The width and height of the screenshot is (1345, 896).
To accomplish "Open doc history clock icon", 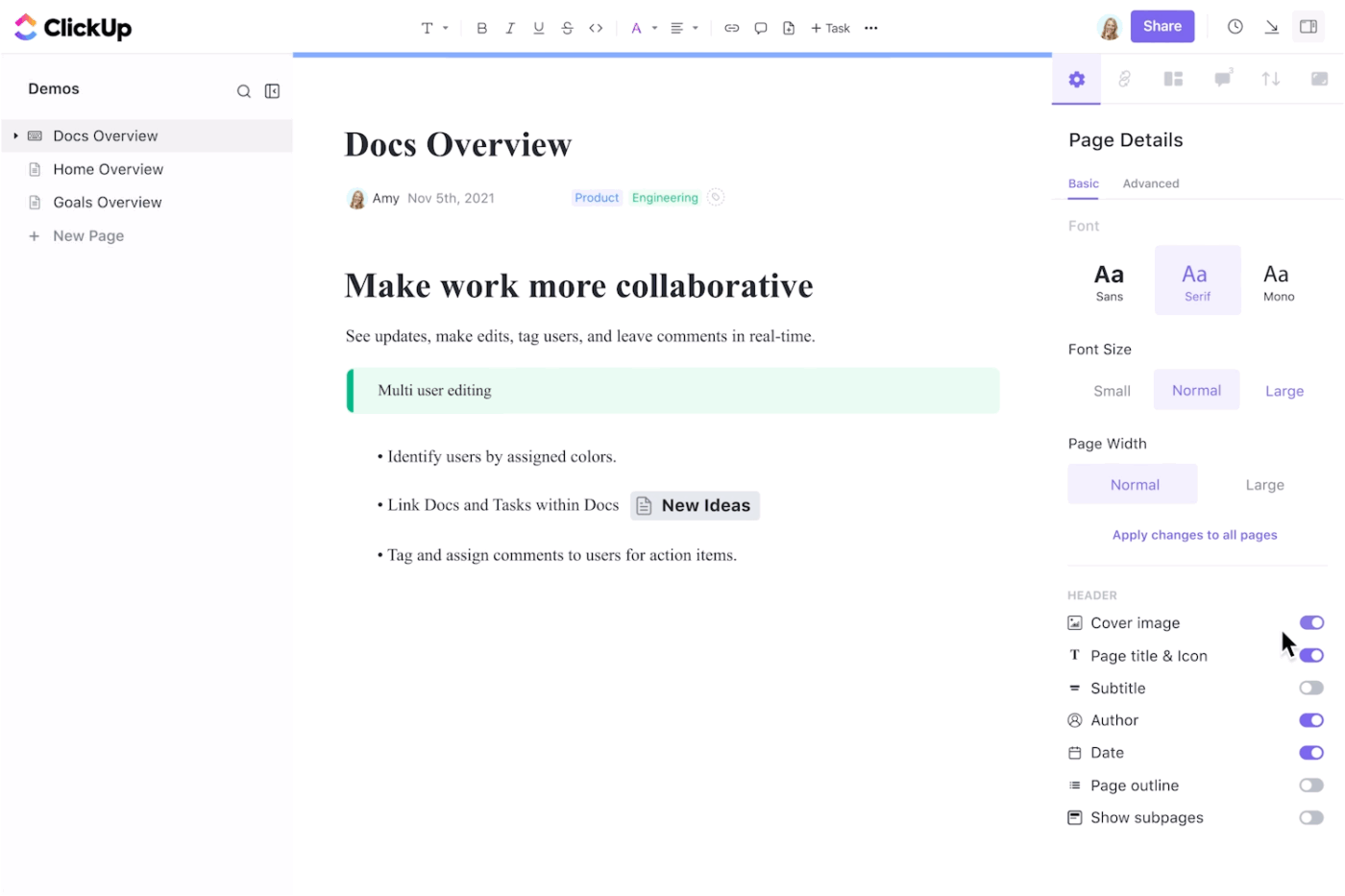I will pyautogui.click(x=1235, y=27).
